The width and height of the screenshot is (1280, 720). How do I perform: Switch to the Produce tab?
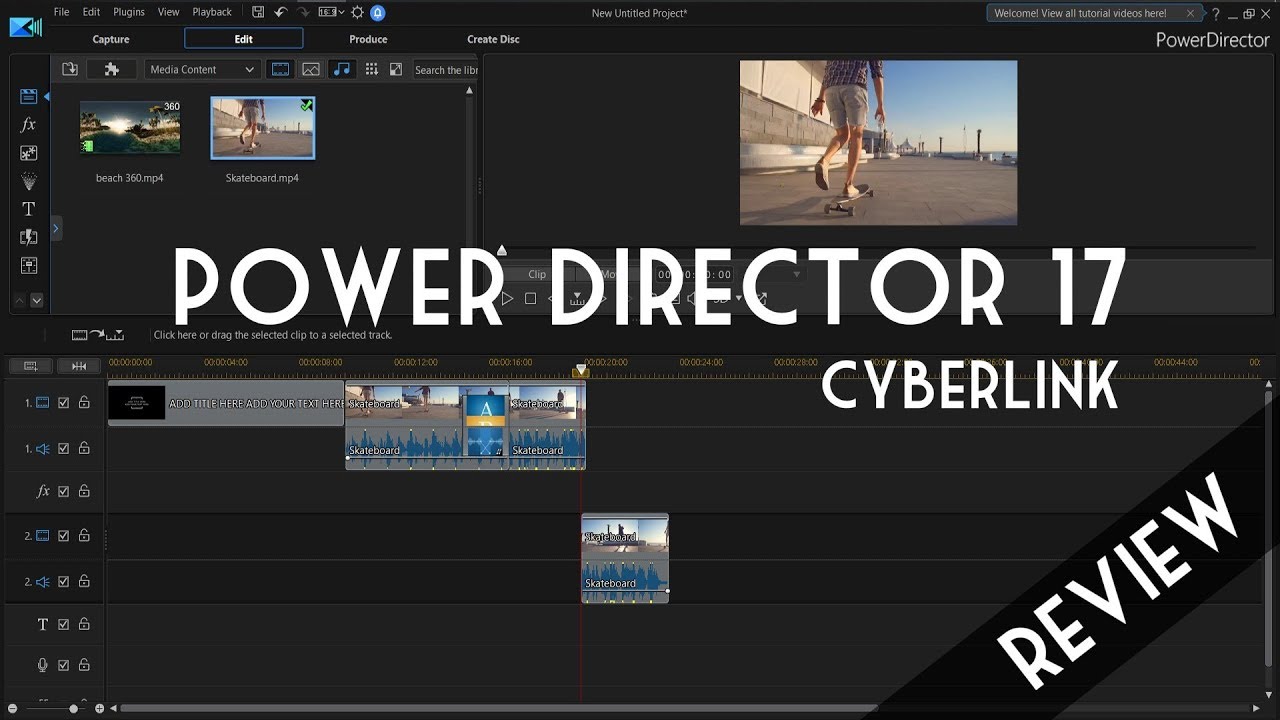pyautogui.click(x=368, y=39)
